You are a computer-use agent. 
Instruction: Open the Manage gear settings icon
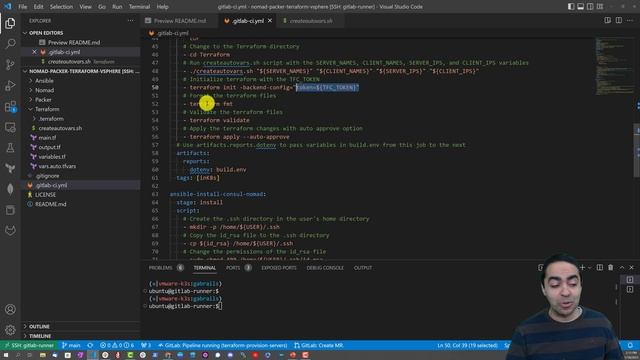click(x=10, y=330)
